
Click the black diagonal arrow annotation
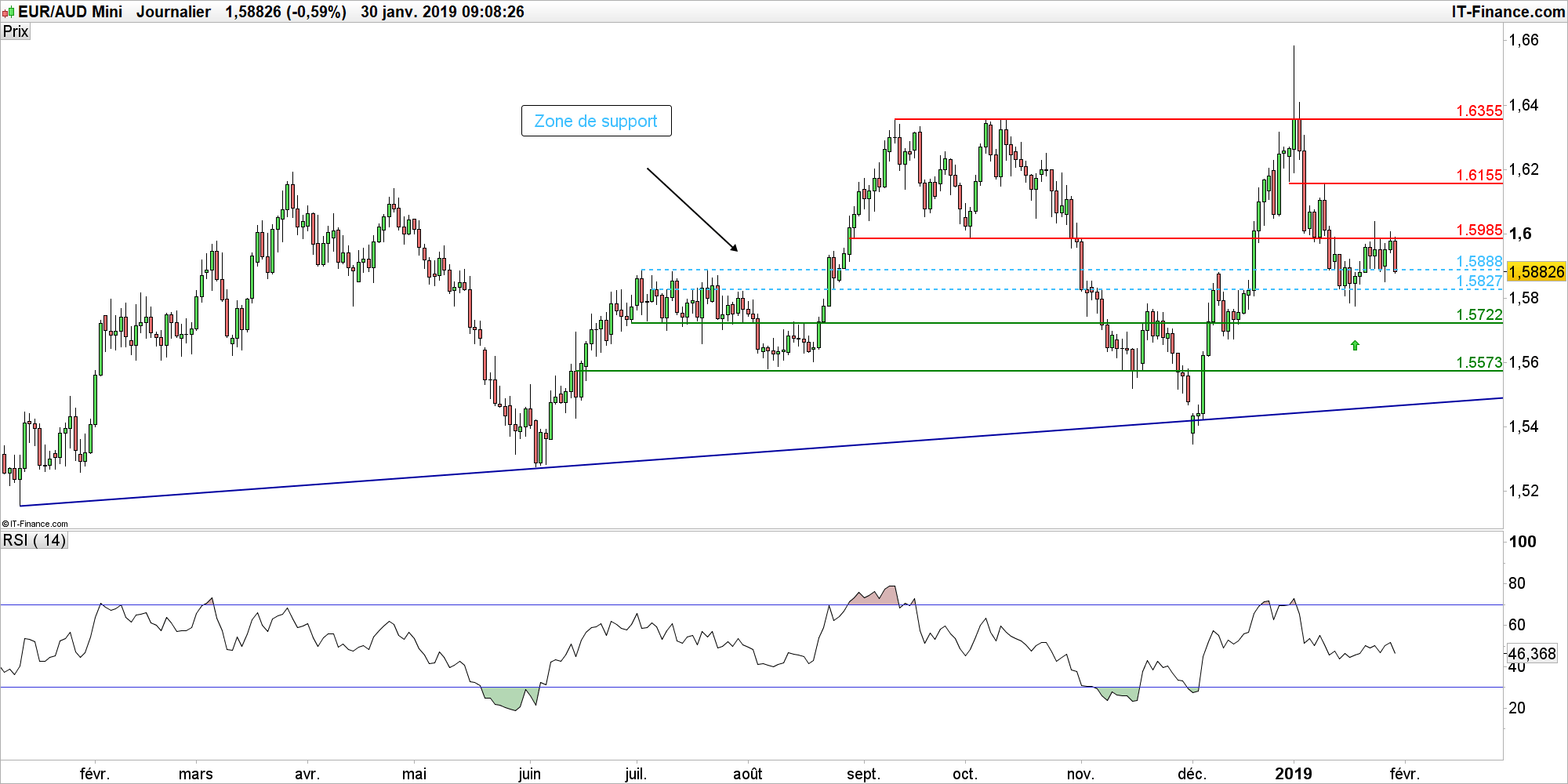[x=692, y=209]
